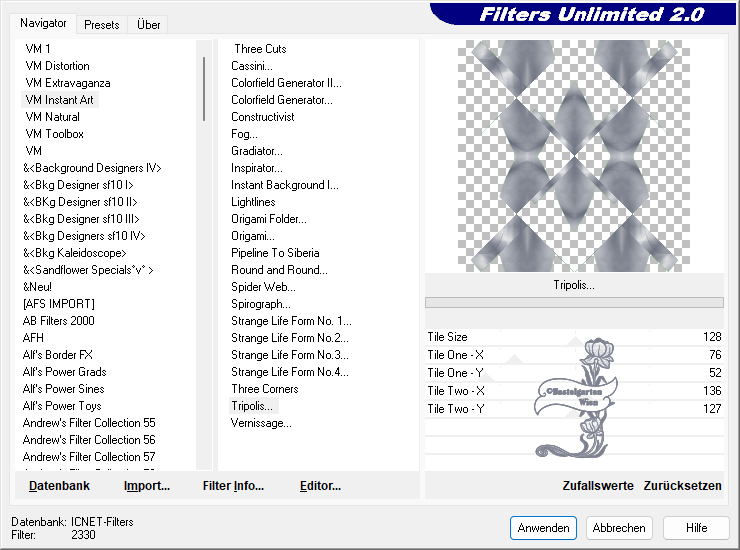The height and width of the screenshot is (550, 740).
Task: Reset settings with Zurücksetzen
Action: 682,486
